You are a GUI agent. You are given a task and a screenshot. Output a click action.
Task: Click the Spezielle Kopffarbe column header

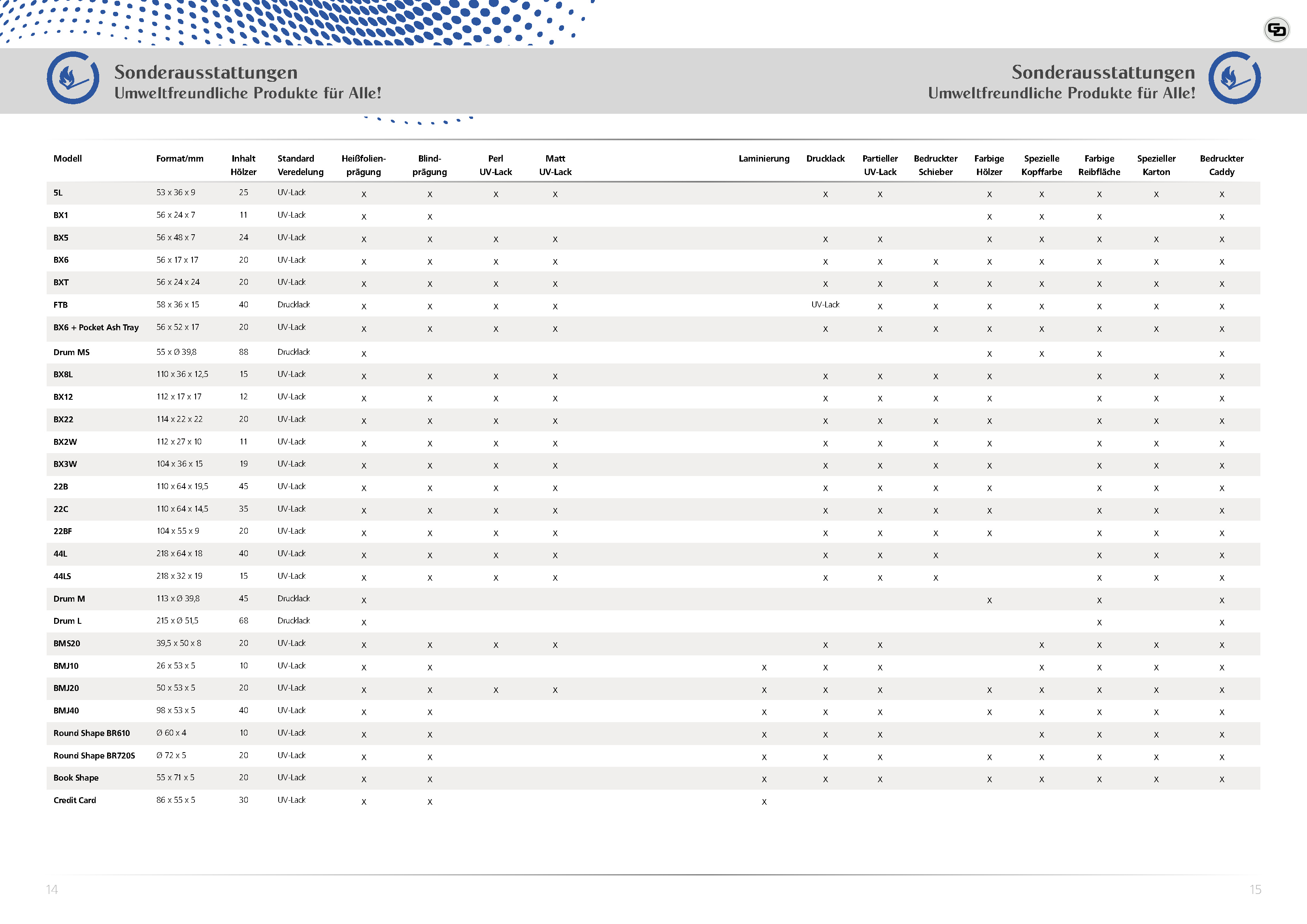[1042, 165]
